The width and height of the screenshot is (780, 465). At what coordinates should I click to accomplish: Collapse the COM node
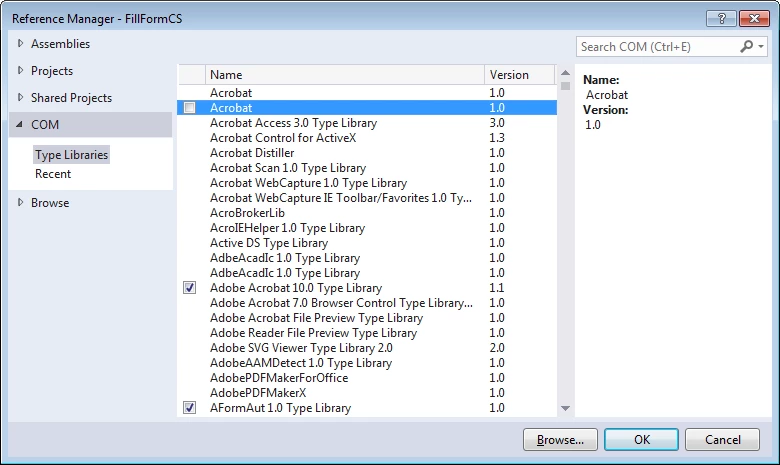[19, 124]
